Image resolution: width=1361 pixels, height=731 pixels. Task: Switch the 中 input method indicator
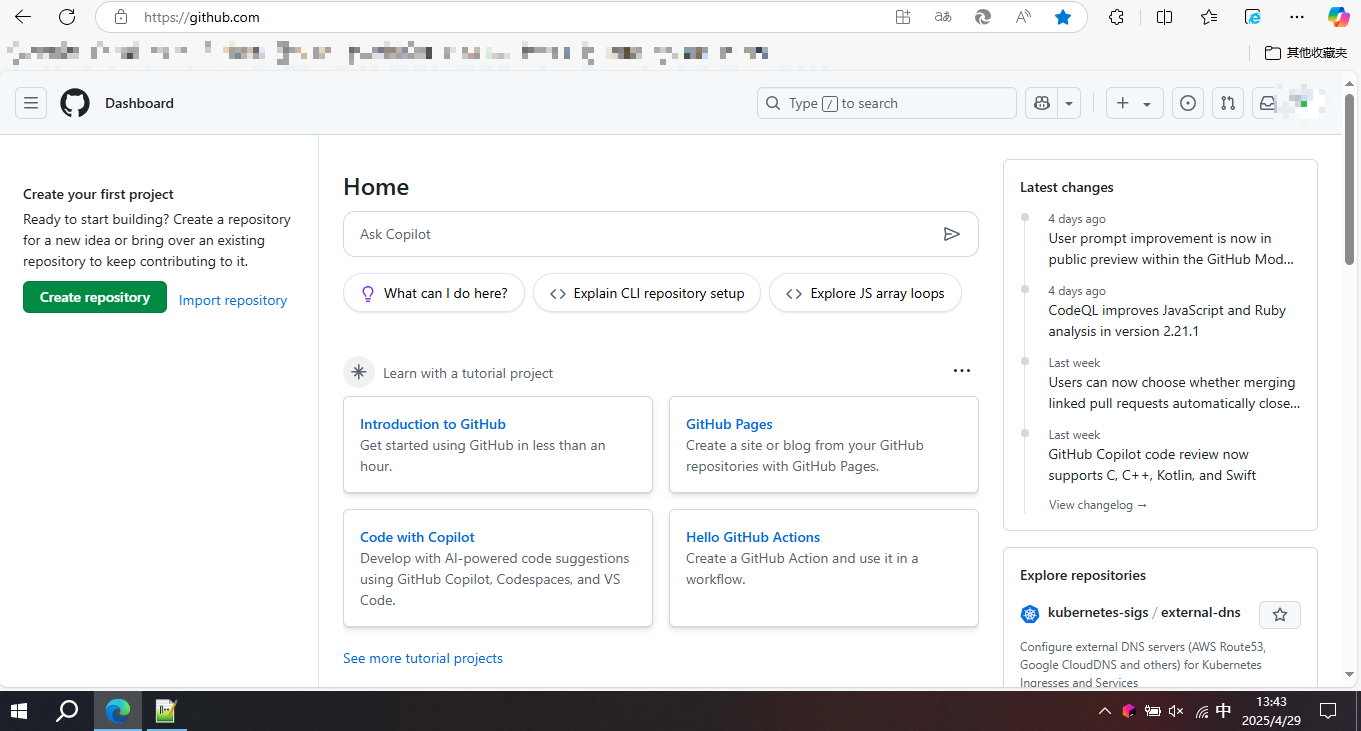click(1223, 711)
